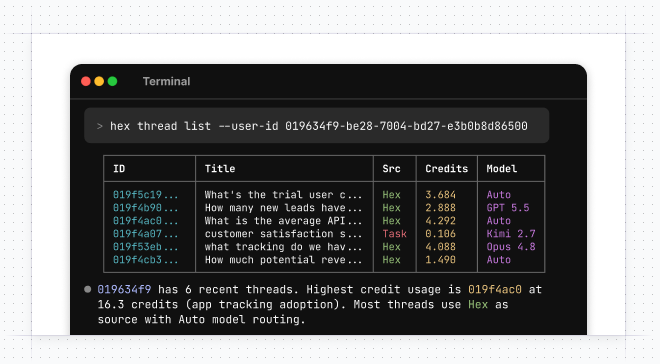
Task: Click the gray bullet before the summary
Action: 88,289
